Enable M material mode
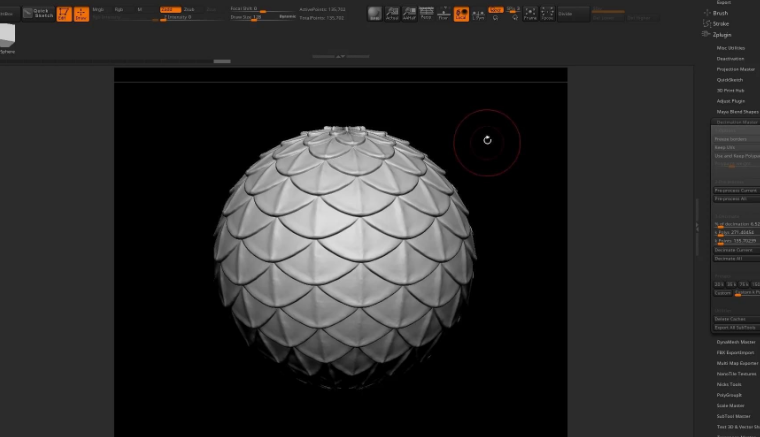This screenshot has width=760, height=437. click(140, 9)
